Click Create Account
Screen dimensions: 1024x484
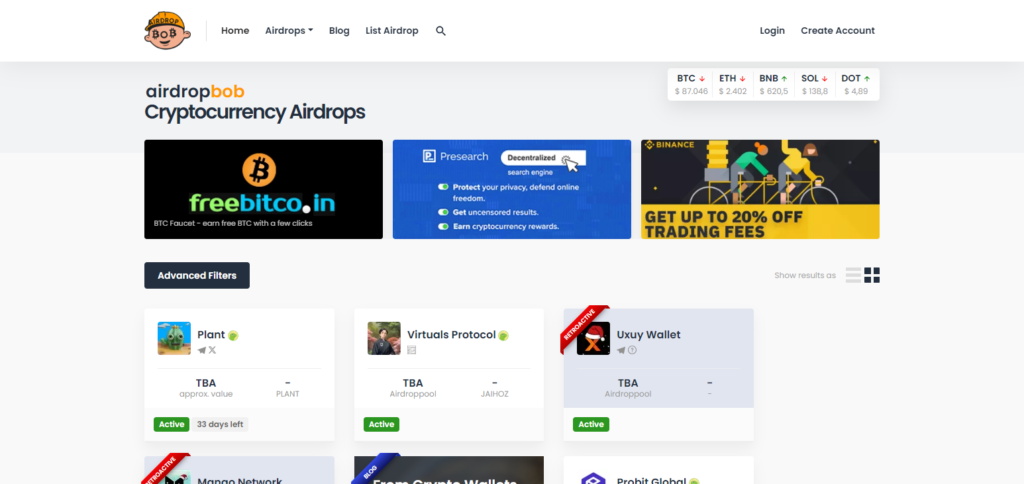(838, 31)
